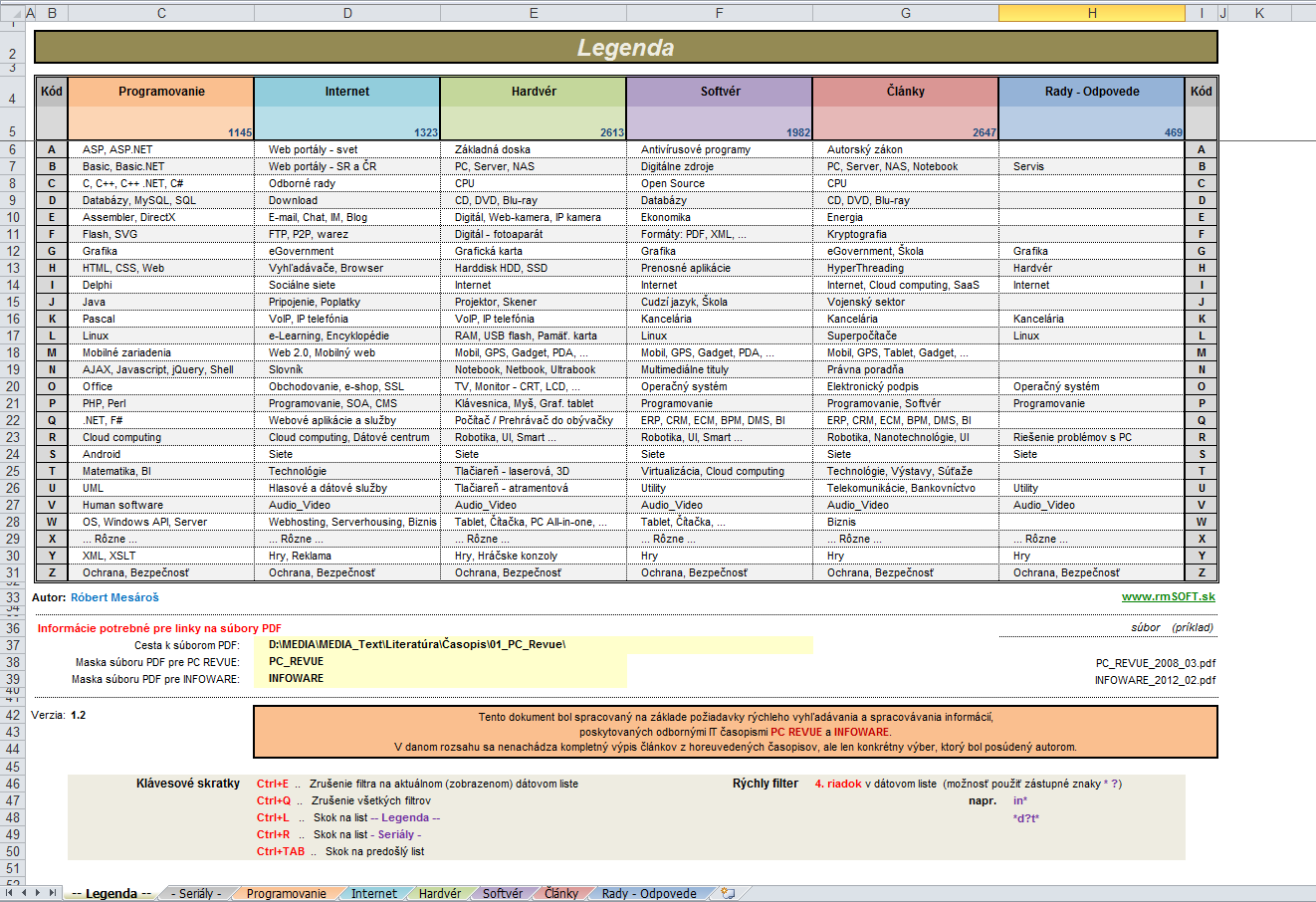Select the Rady - Odpovede header cell
This screenshot has width=1316, height=902.
tap(1092, 91)
